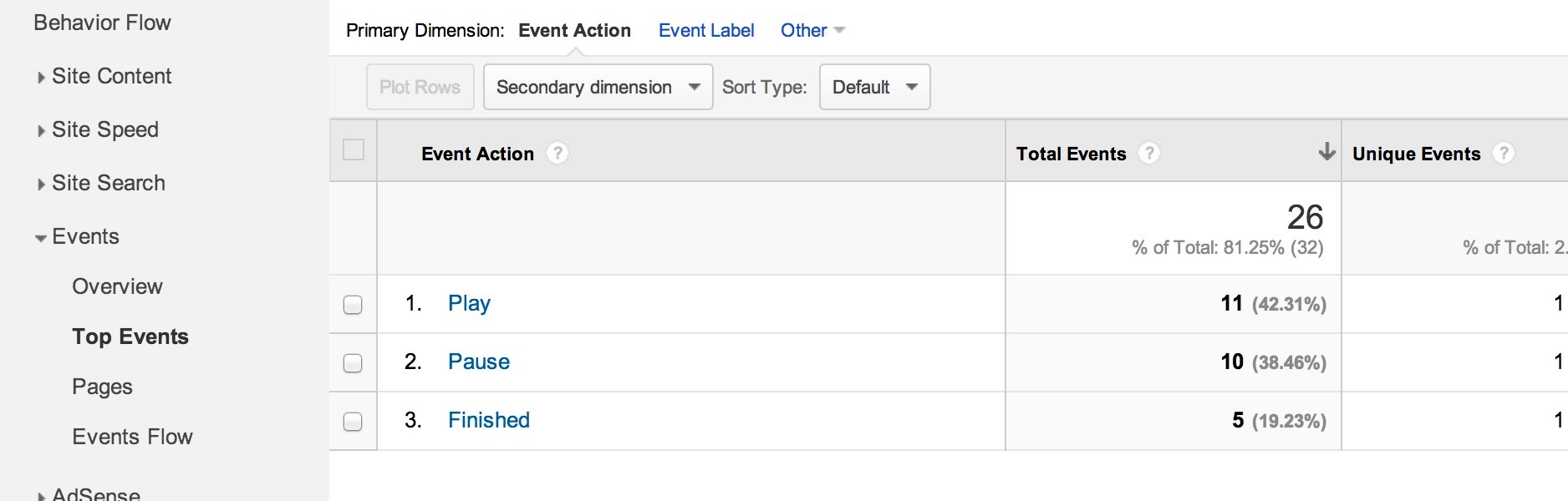The height and width of the screenshot is (501, 1568).
Task: Click help icon beside Event Action header
Action: tap(557, 154)
